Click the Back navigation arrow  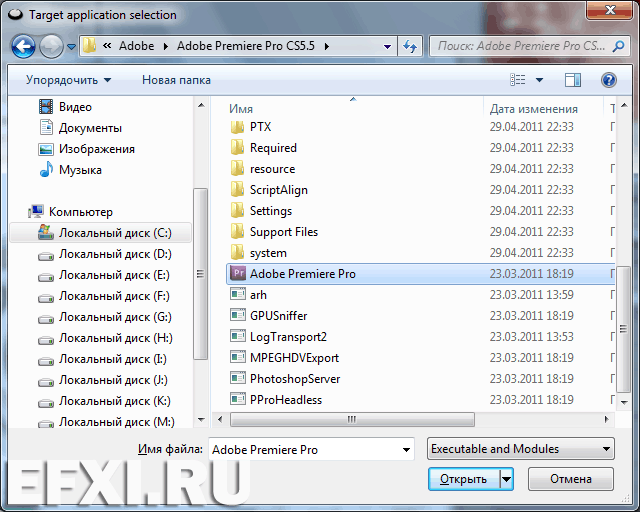point(23,46)
